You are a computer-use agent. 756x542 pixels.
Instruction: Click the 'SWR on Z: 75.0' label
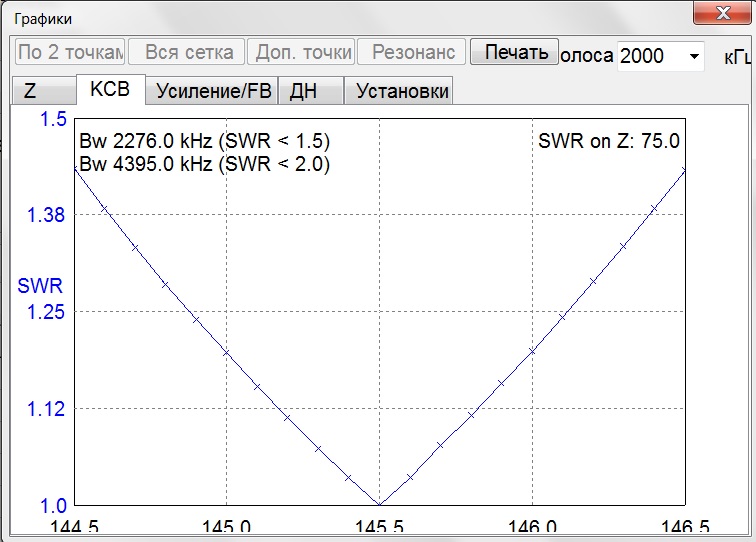608,141
